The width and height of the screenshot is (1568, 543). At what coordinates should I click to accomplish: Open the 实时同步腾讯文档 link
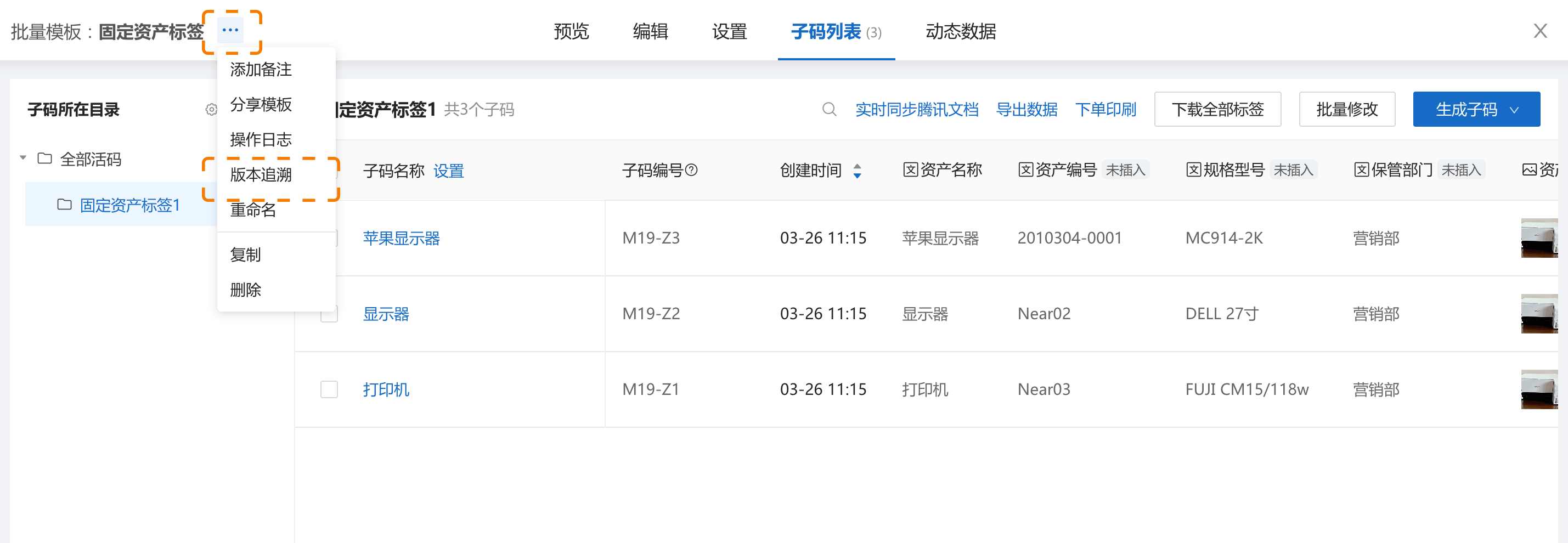916,110
